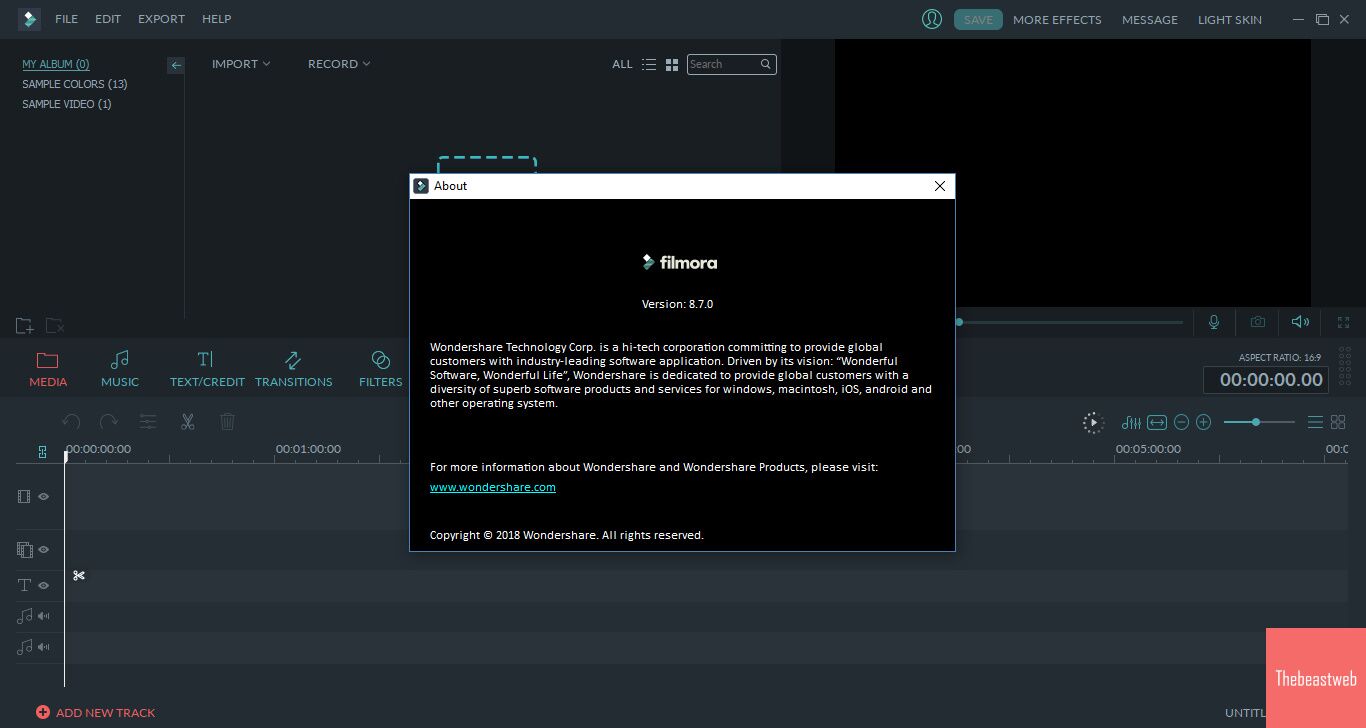The width and height of the screenshot is (1366, 728).
Task: Switch to the TRANSITIONS tab
Action: click(293, 369)
